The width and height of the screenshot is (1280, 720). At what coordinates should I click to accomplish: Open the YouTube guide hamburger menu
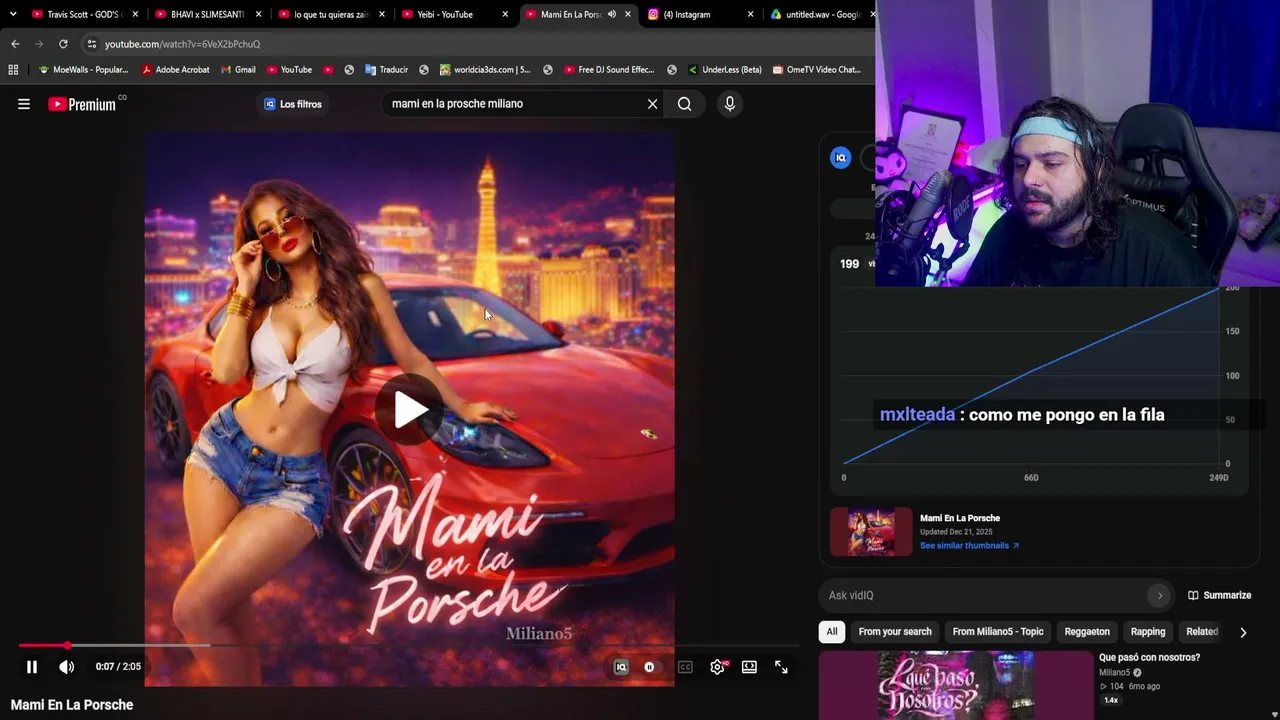[x=24, y=104]
